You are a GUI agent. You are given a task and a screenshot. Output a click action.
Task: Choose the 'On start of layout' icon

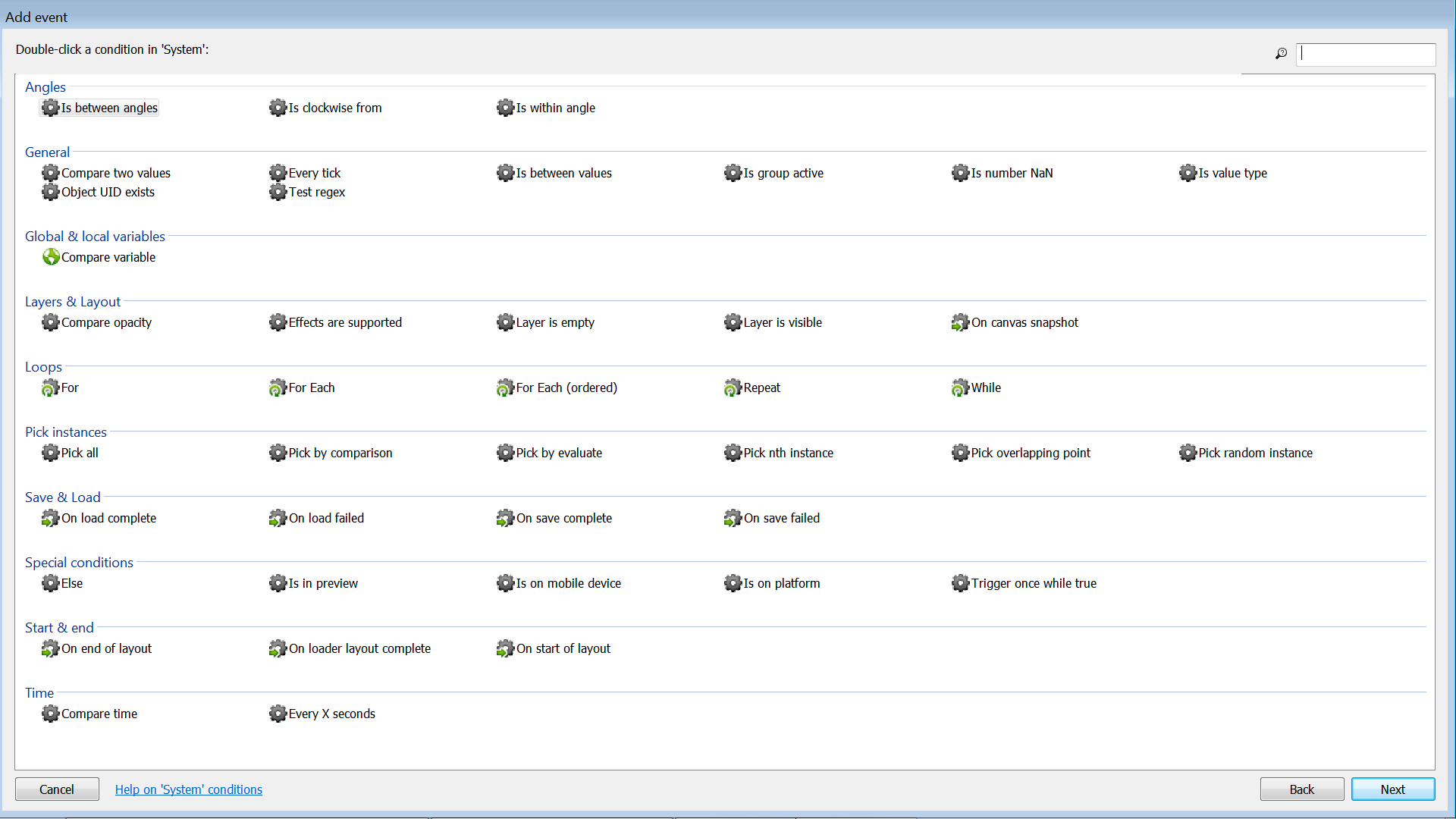pos(505,648)
